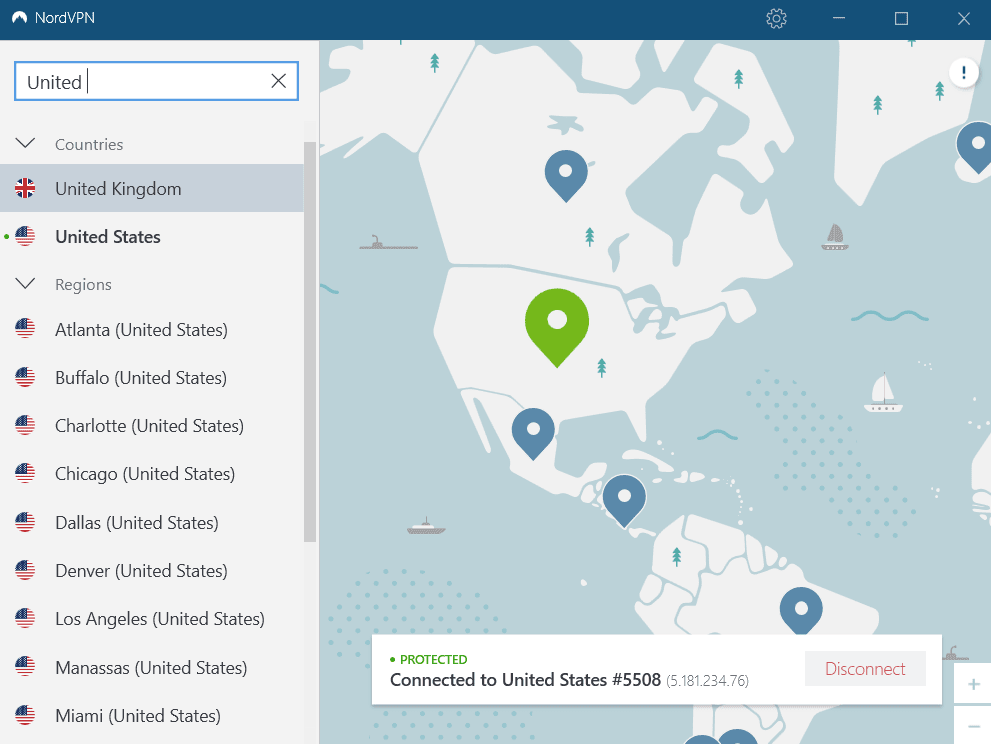The image size is (991, 744).
Task: Click the NordVPN logo in title bar
Action: 20,18
